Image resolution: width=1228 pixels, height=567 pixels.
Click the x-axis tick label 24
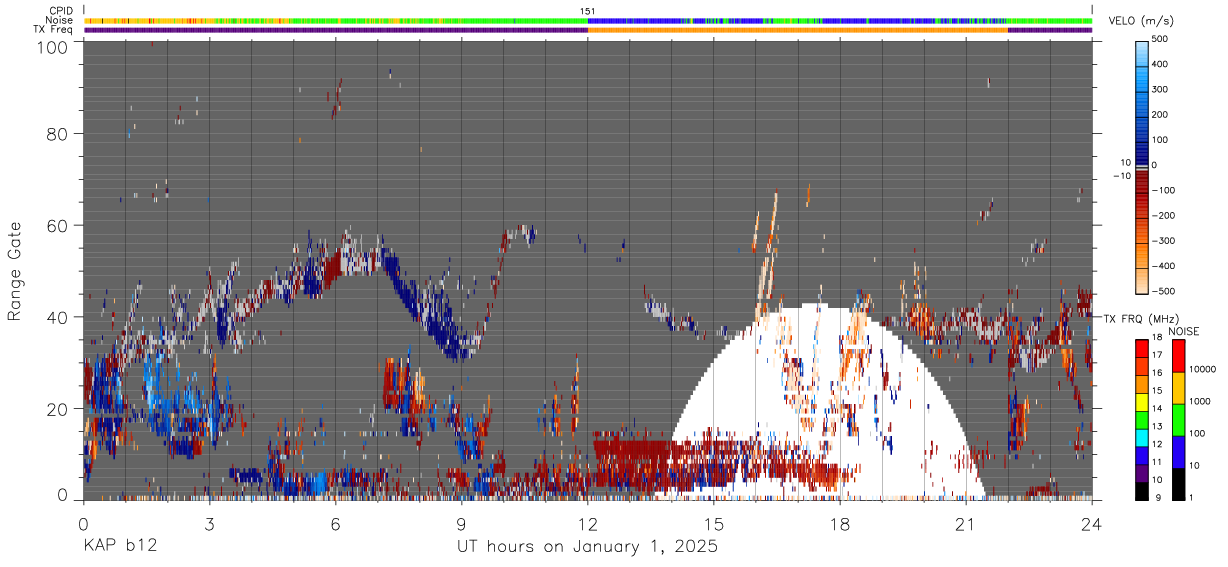(x=1092, y=525)
